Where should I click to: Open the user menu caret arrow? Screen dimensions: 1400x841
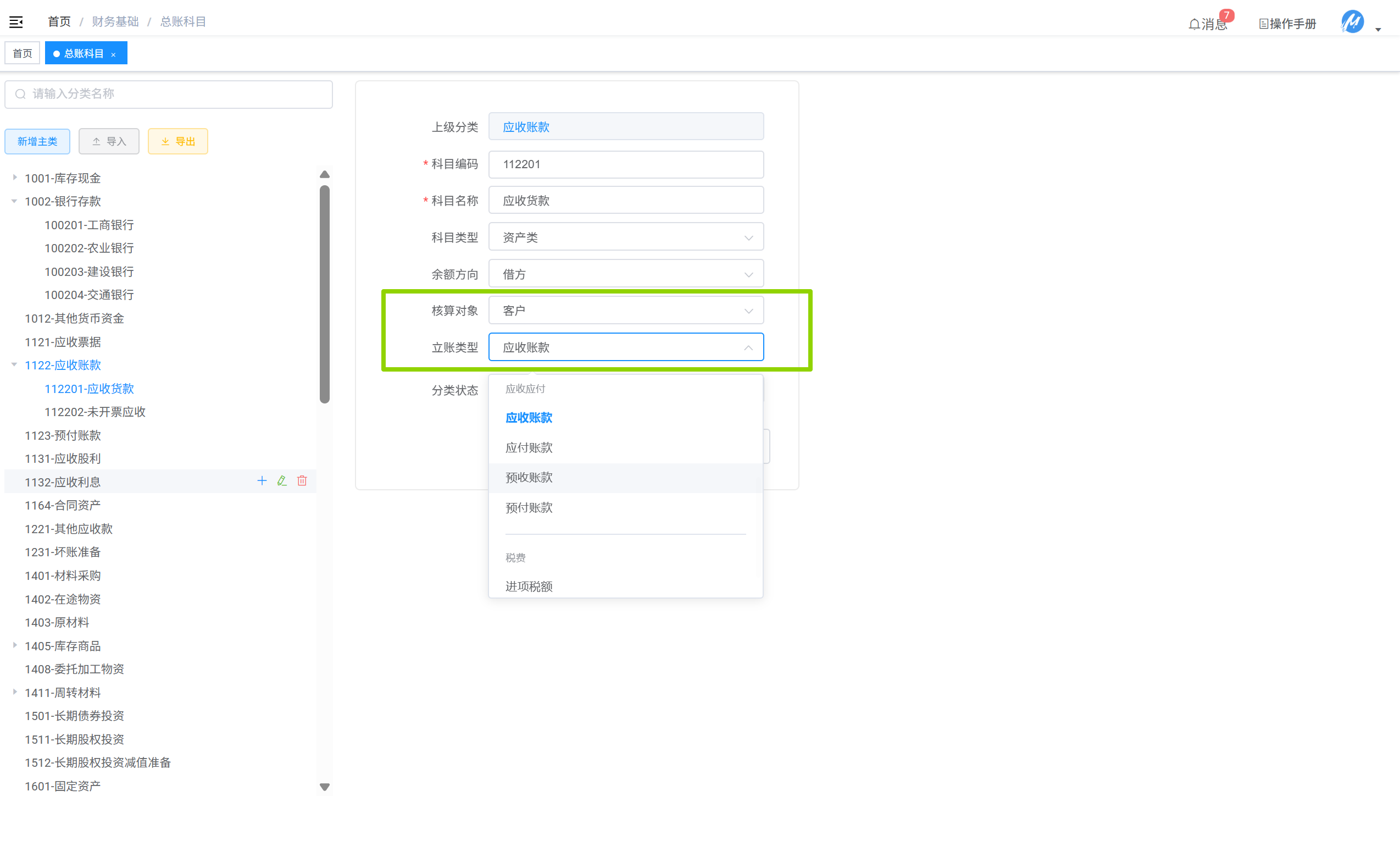(1379, 30)
